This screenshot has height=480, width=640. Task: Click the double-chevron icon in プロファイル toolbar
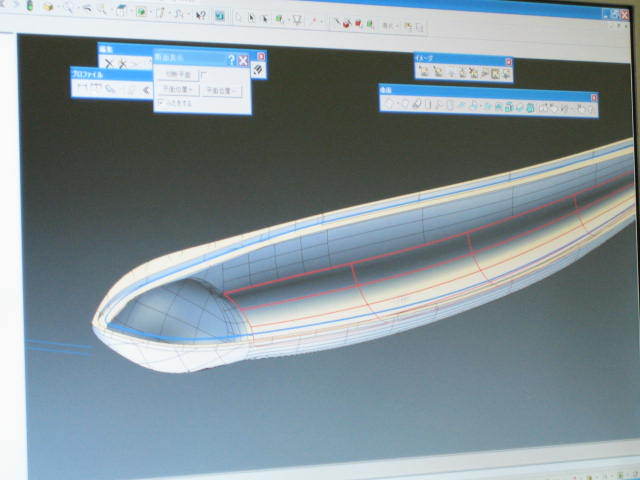click(147, 90)
